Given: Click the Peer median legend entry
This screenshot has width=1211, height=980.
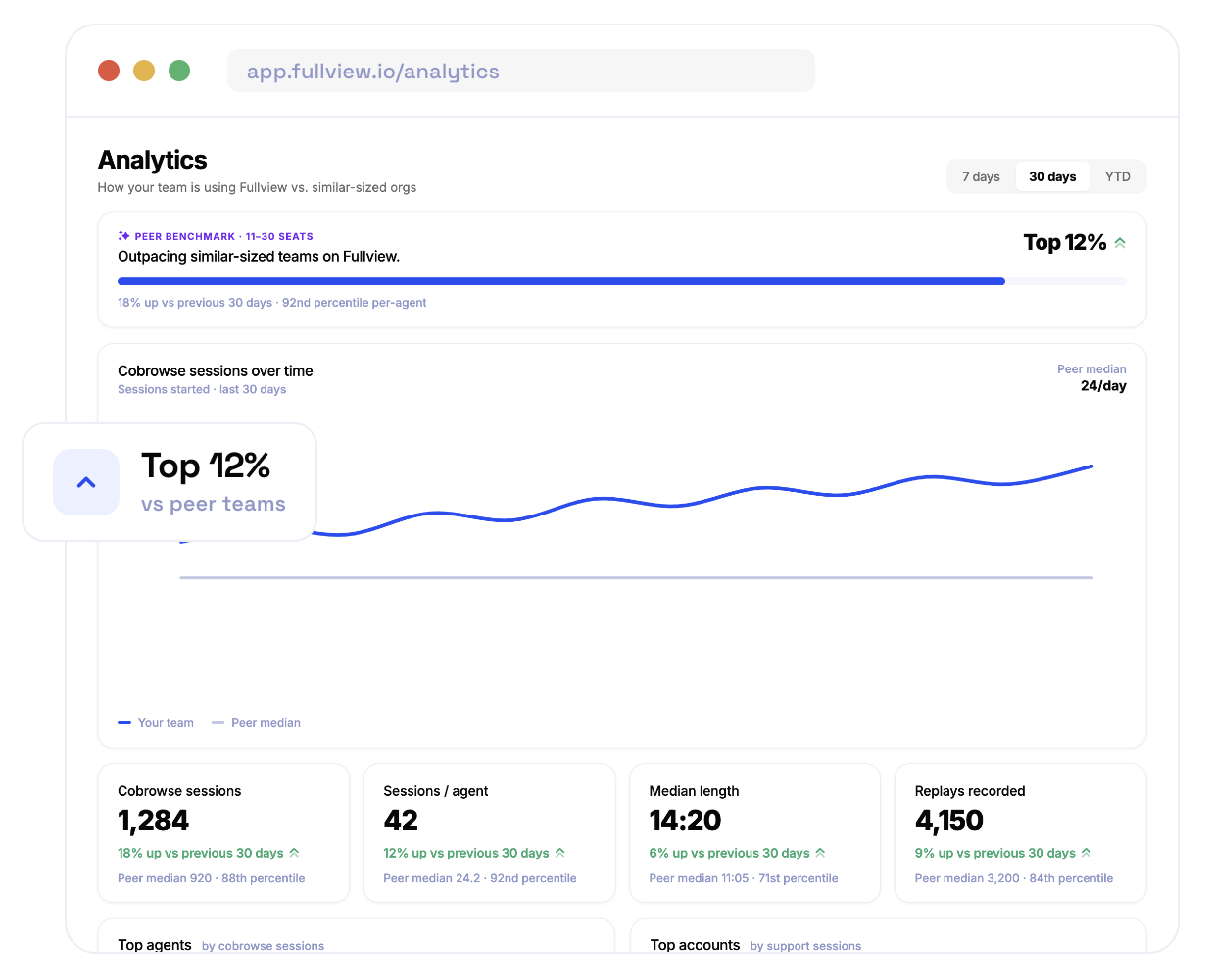Looking at the screenshot, I should point(256,723).
